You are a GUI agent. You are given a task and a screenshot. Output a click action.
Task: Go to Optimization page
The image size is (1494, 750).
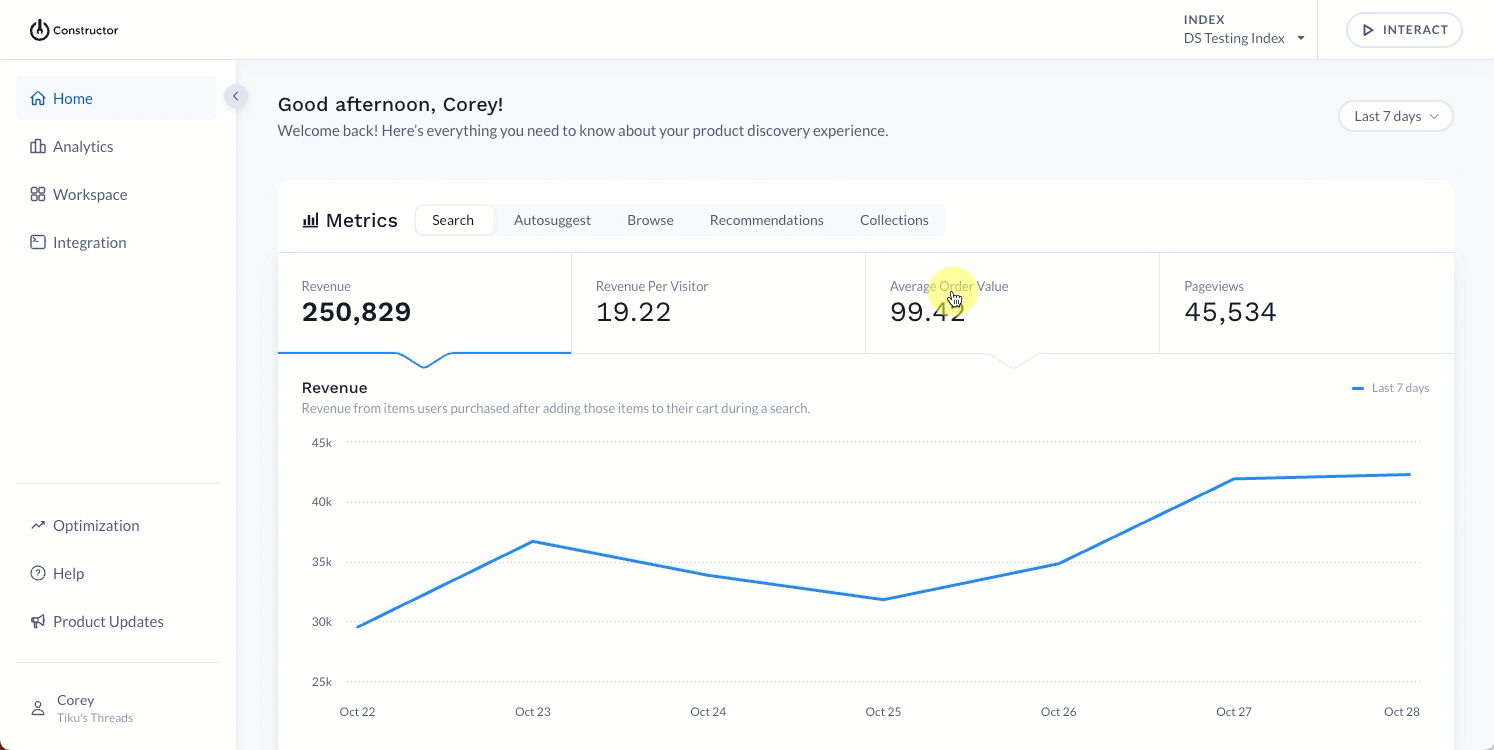tap(116, 525)
